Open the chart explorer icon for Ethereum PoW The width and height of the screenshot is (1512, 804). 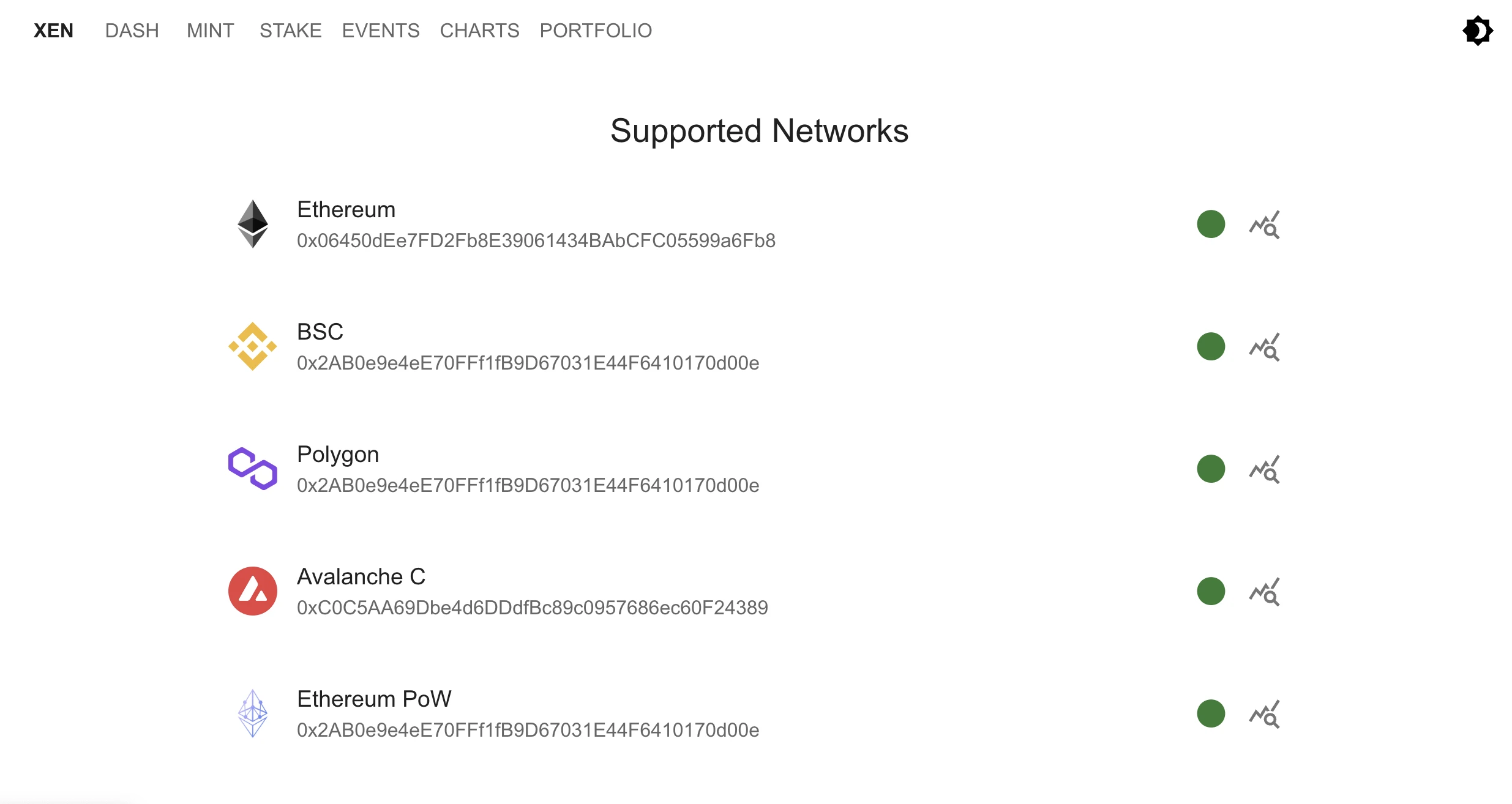pos(1264,714)
